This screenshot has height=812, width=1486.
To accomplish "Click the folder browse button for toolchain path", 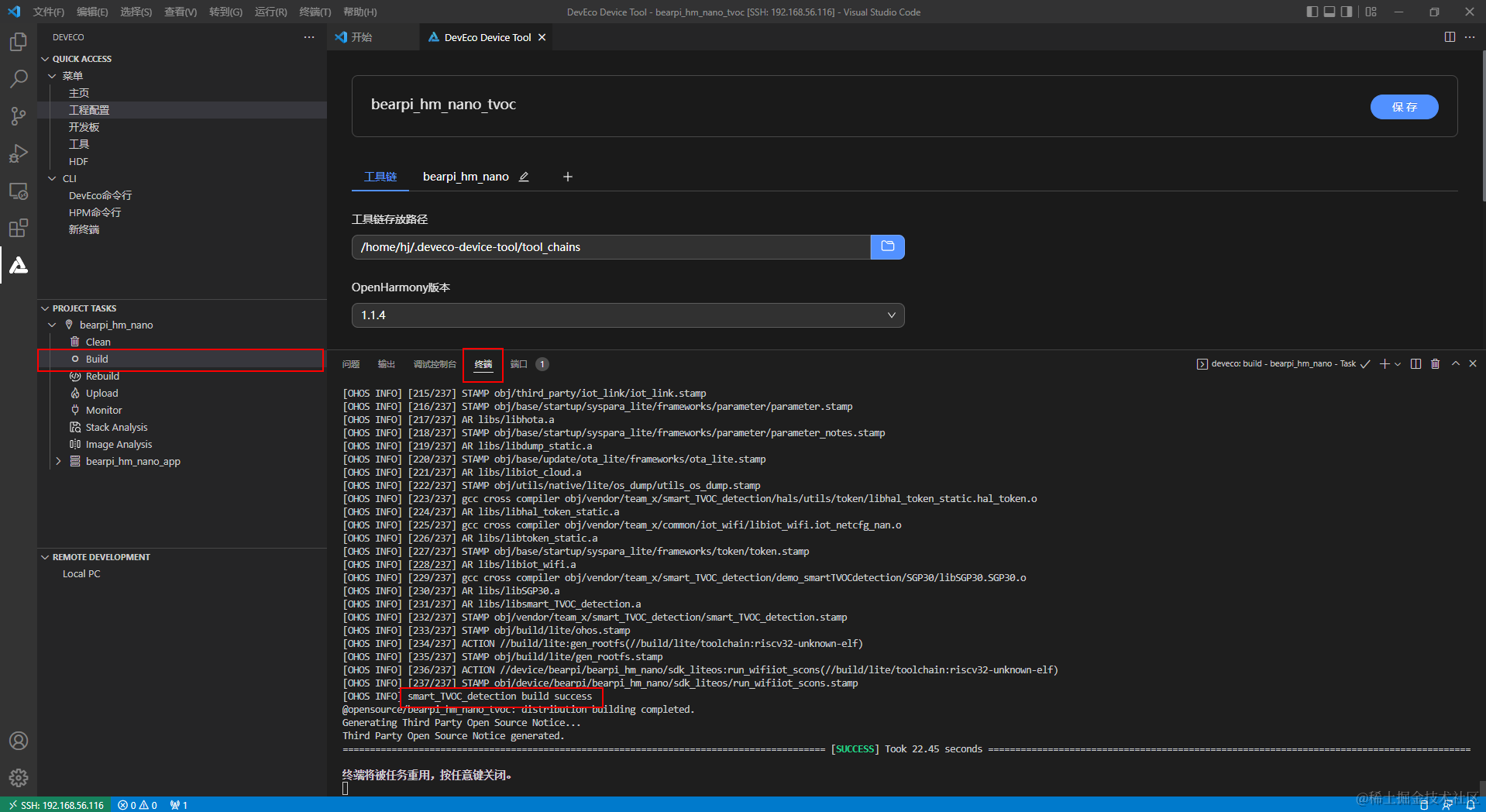I will 888,247.
